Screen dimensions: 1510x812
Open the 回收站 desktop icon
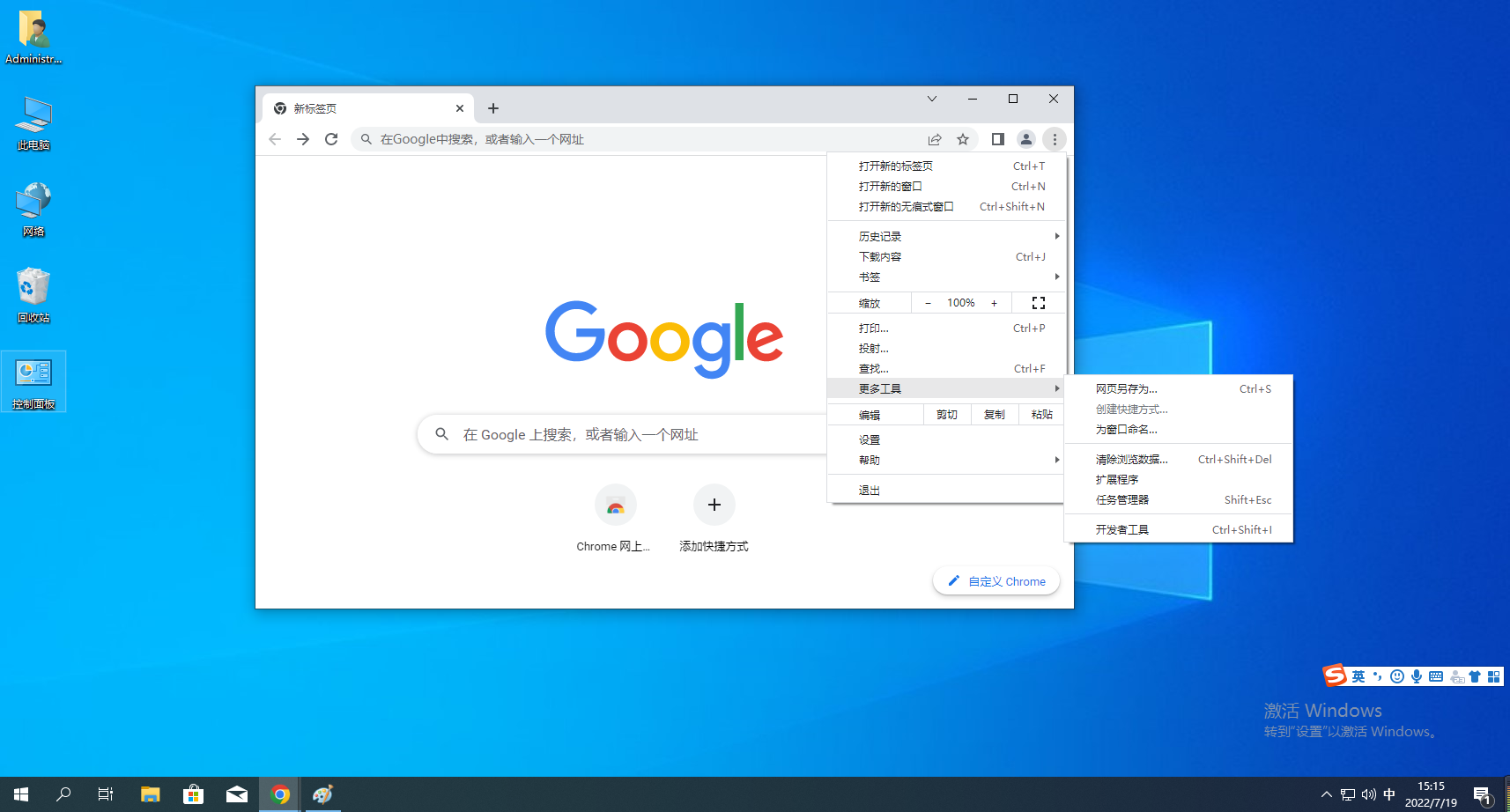pos(33,296)
